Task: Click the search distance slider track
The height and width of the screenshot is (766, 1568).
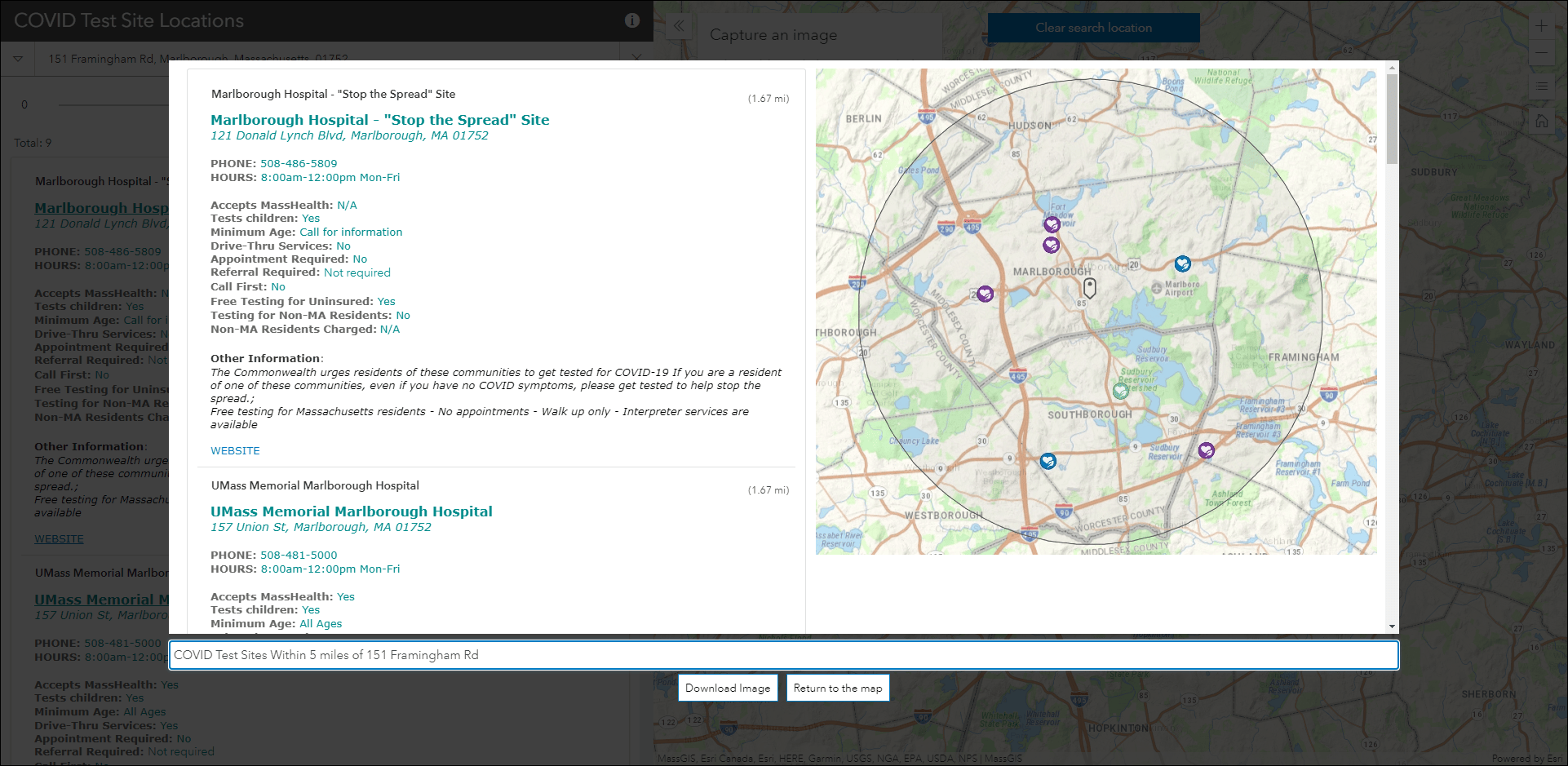Action: pos(114,104)
